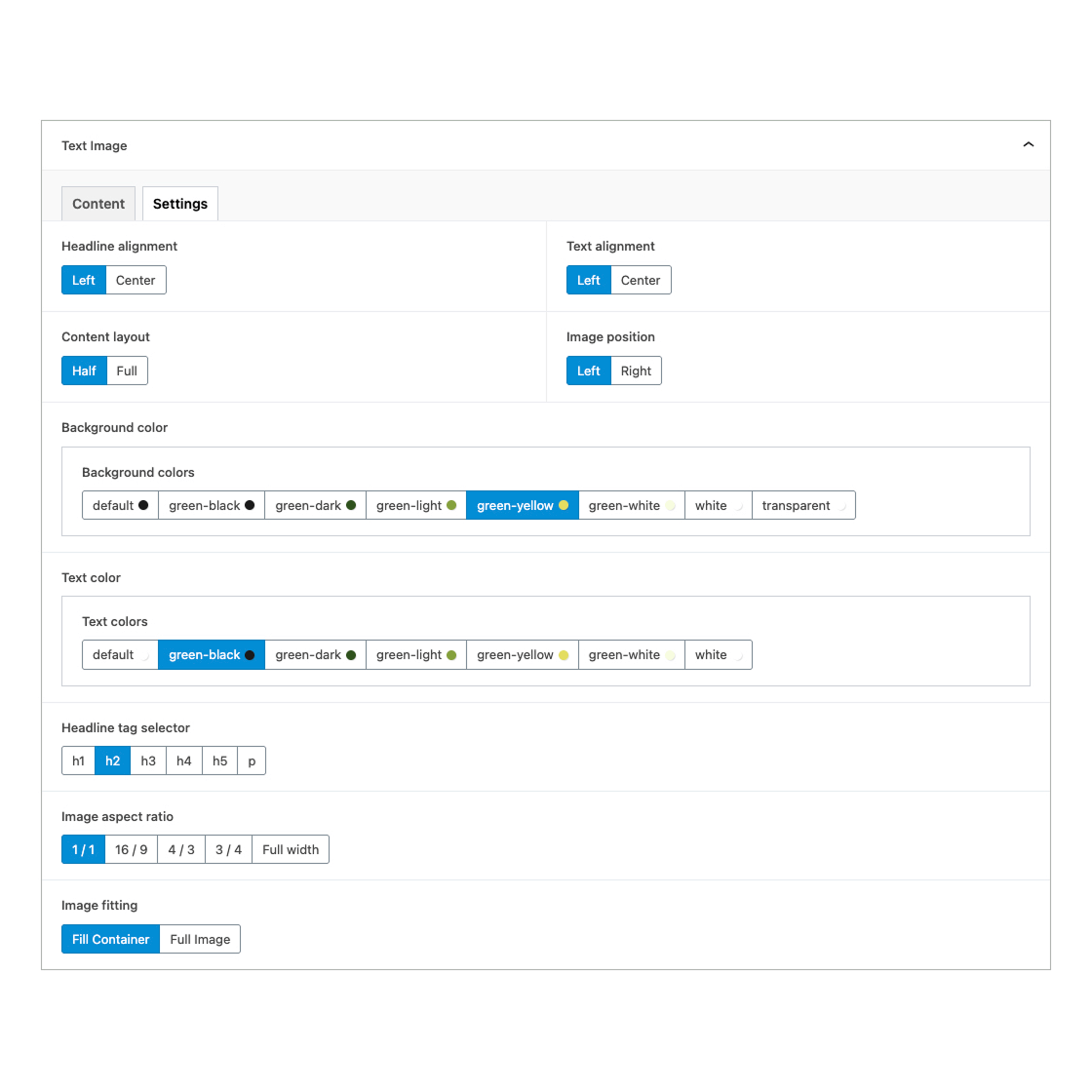This screenshot has width=1092, height=1092.
Task: Set text color to green-dark
Action: 315,655
